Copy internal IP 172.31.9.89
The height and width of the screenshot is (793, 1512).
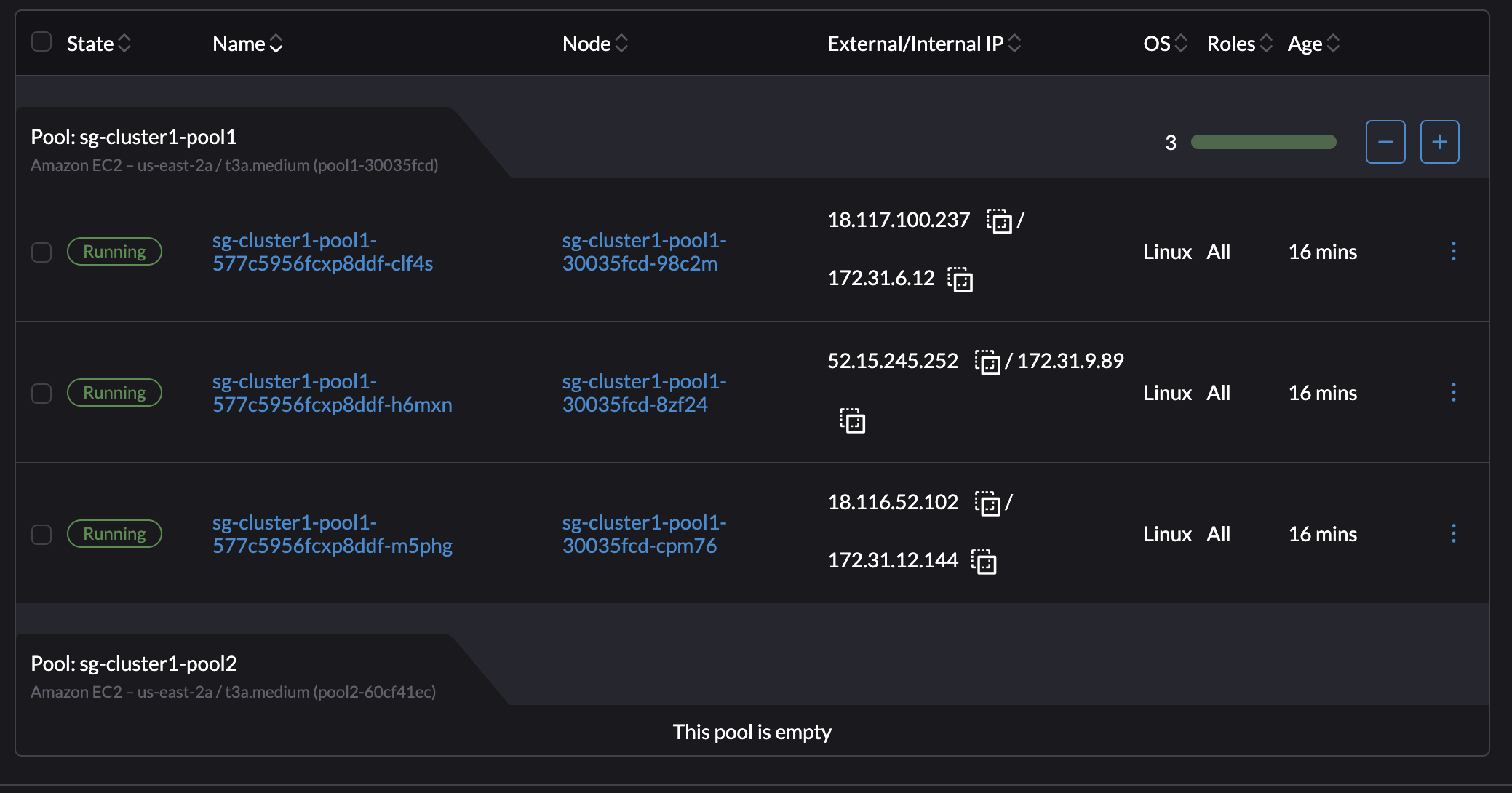[851, 421]
